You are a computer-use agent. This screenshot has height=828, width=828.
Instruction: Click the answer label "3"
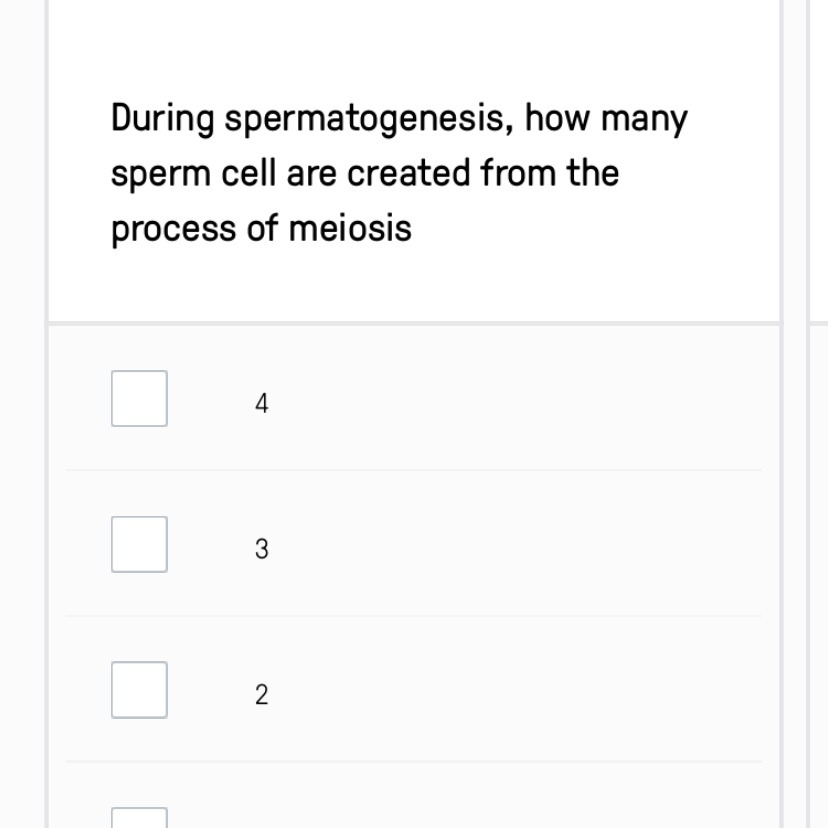262,549
